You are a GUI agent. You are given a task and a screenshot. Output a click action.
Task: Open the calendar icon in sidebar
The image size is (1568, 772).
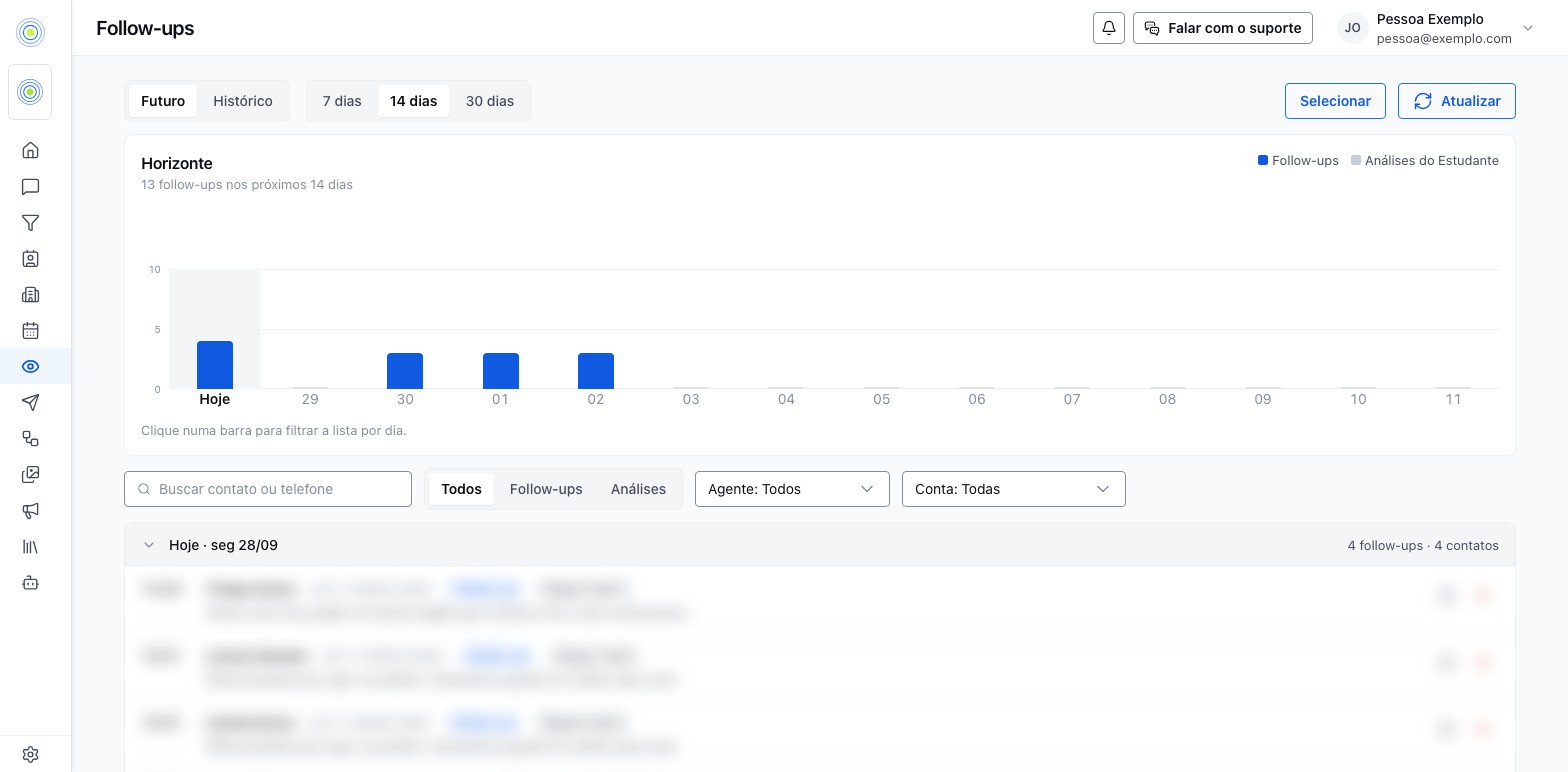point(31,330)
